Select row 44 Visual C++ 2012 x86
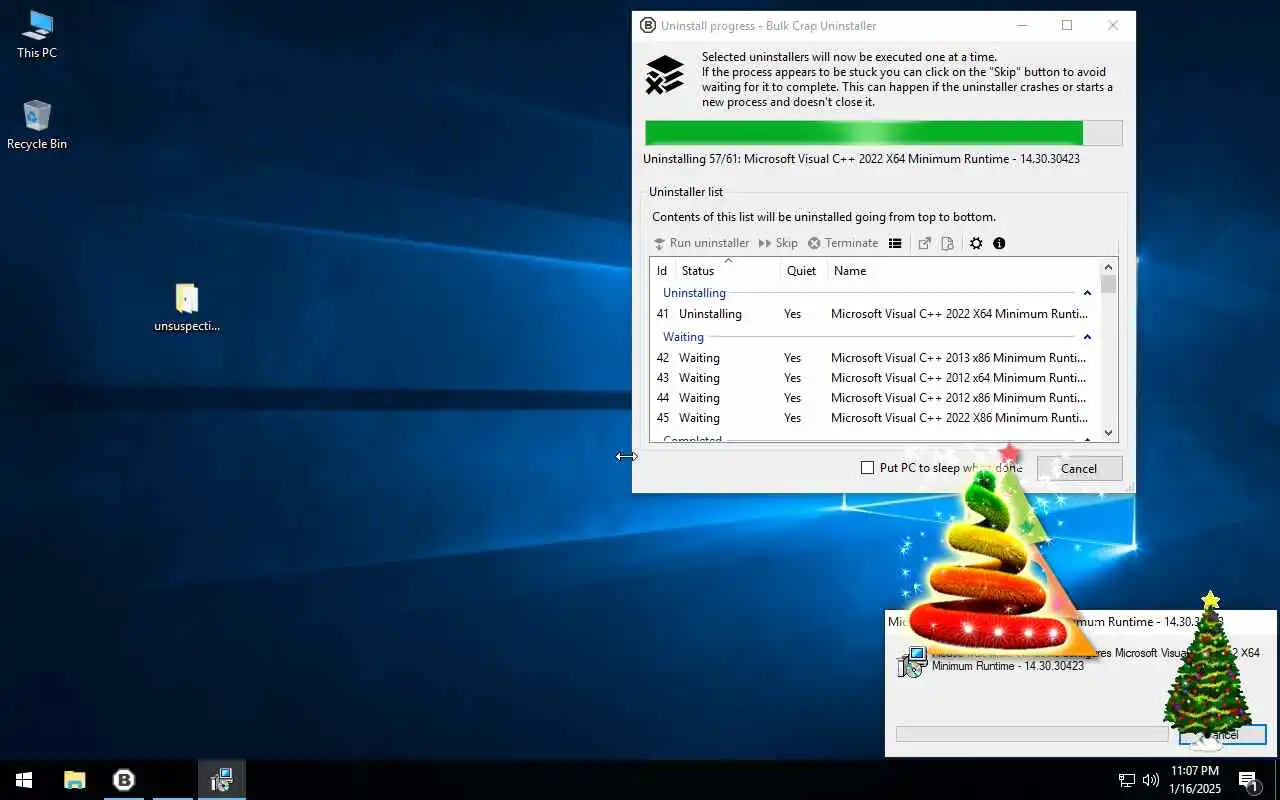The image size is (1280, 800). pos(873,398)
